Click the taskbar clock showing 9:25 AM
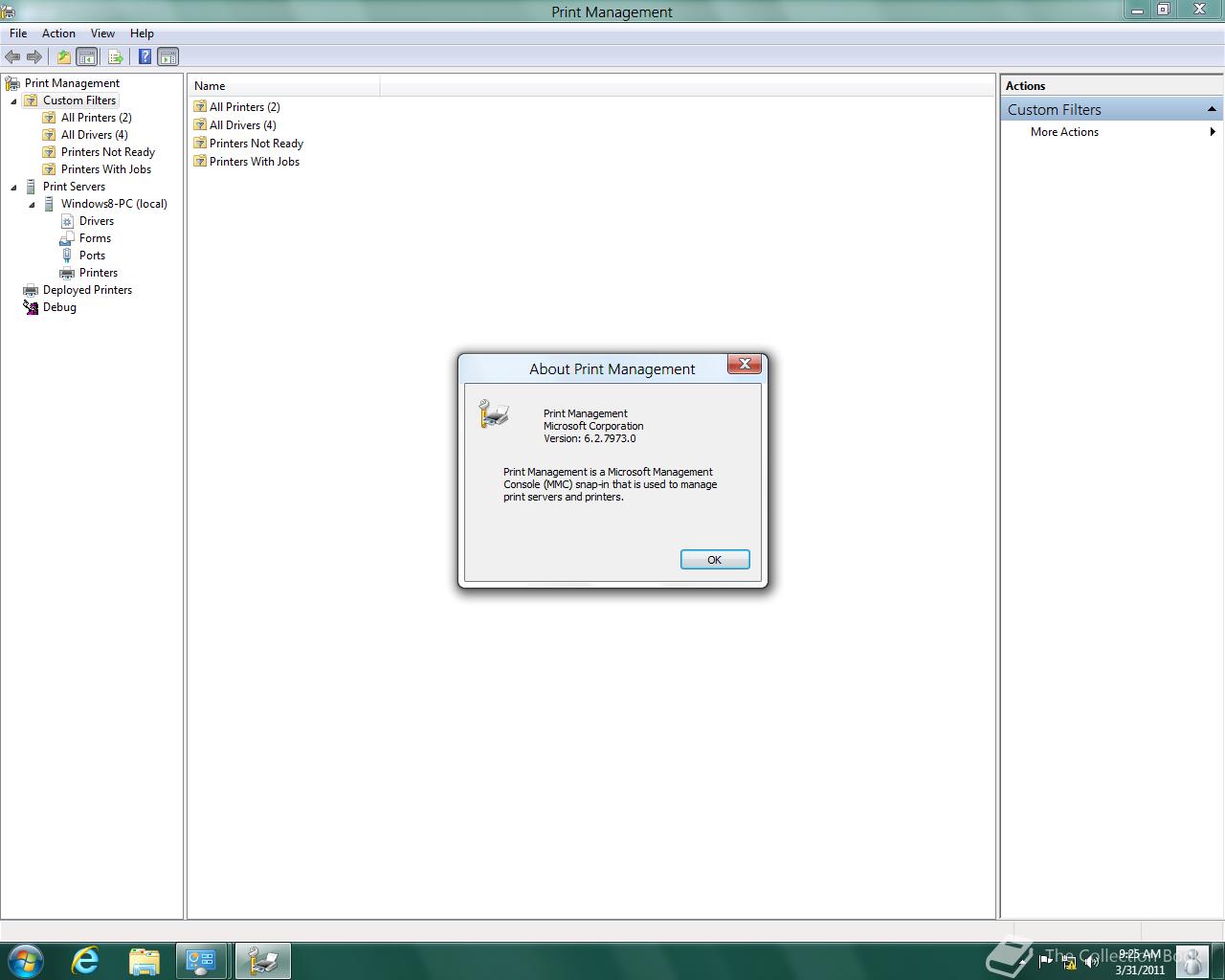Image resolution: width=1225 pixels, height=980 pixels. pos(1140,962)
